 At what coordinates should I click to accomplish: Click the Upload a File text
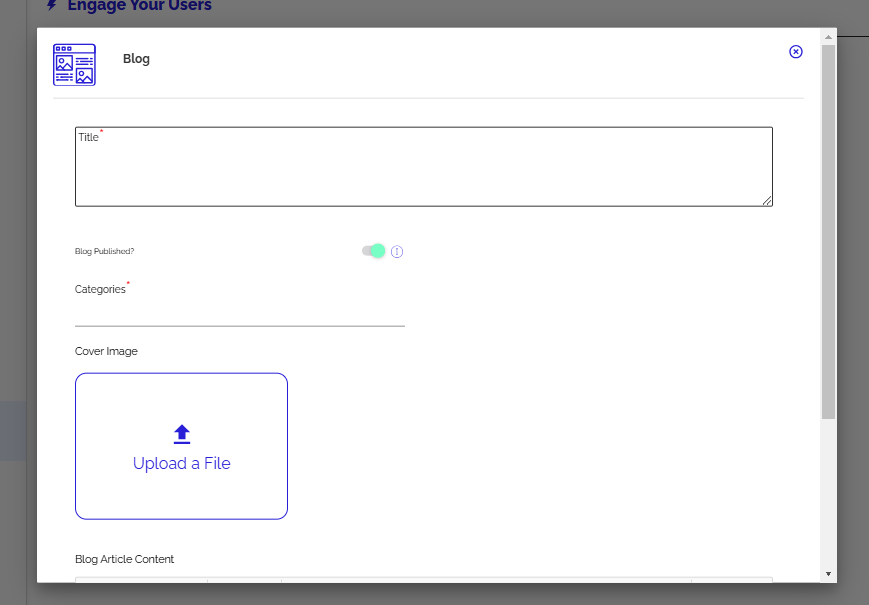(181, 463)
